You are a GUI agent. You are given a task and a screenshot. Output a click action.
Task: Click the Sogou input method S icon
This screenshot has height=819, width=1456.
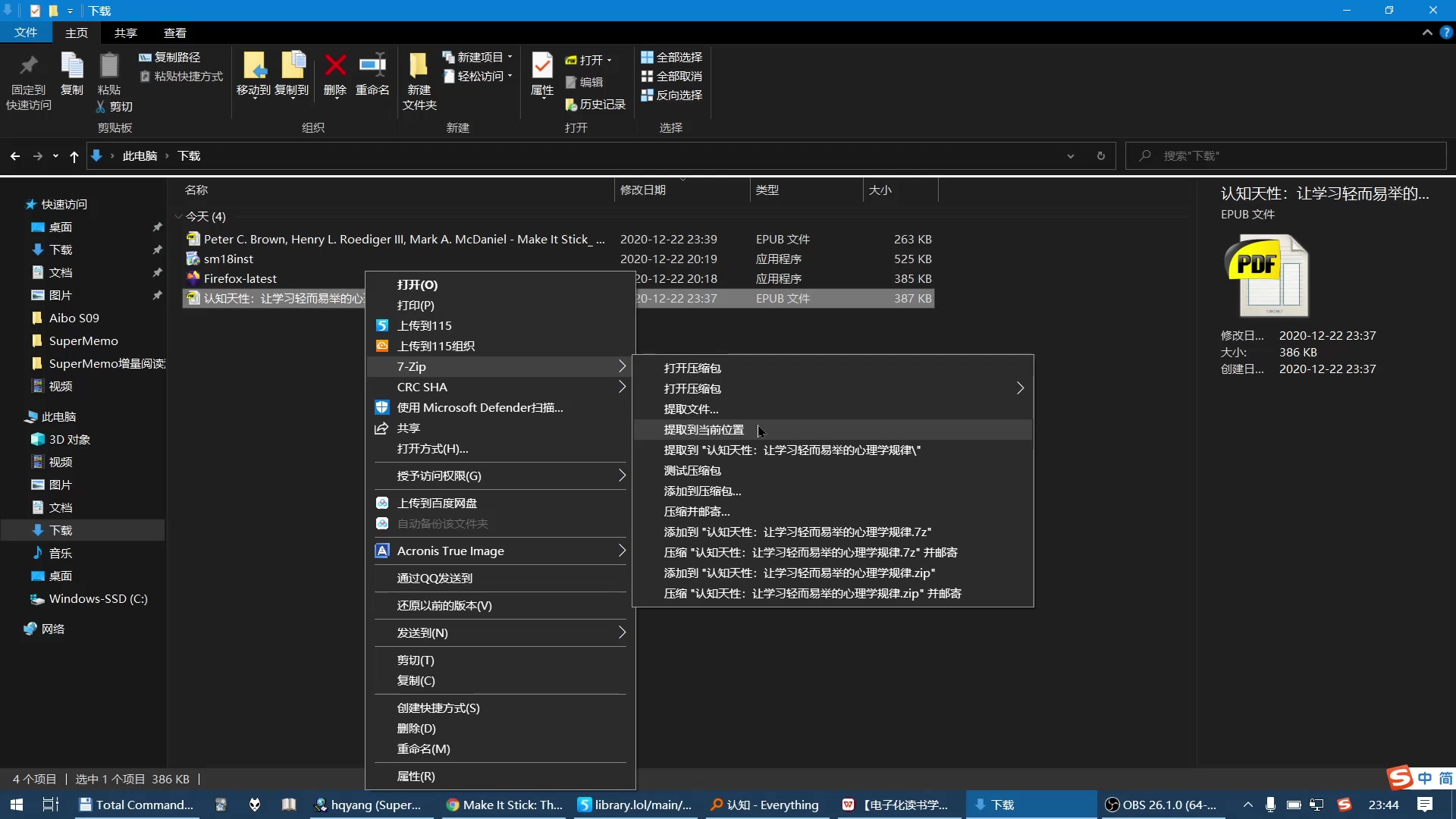(1345, 805)
